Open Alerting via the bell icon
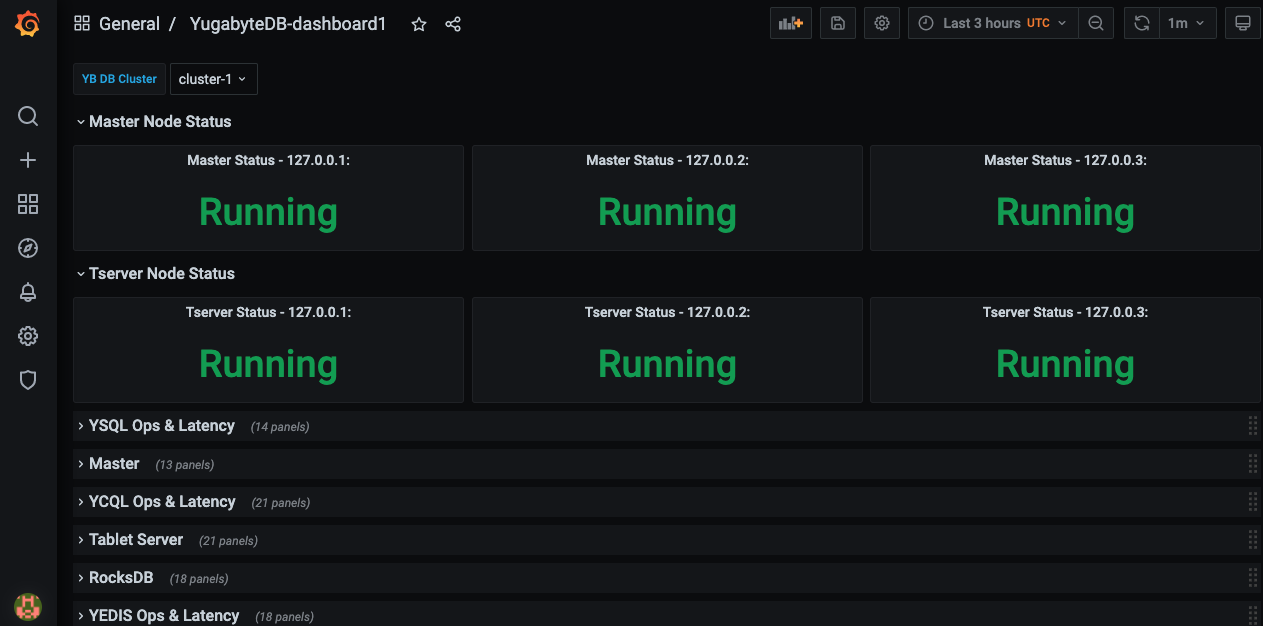The height and width of the screenshot is (626, 1263). point(27,291)
